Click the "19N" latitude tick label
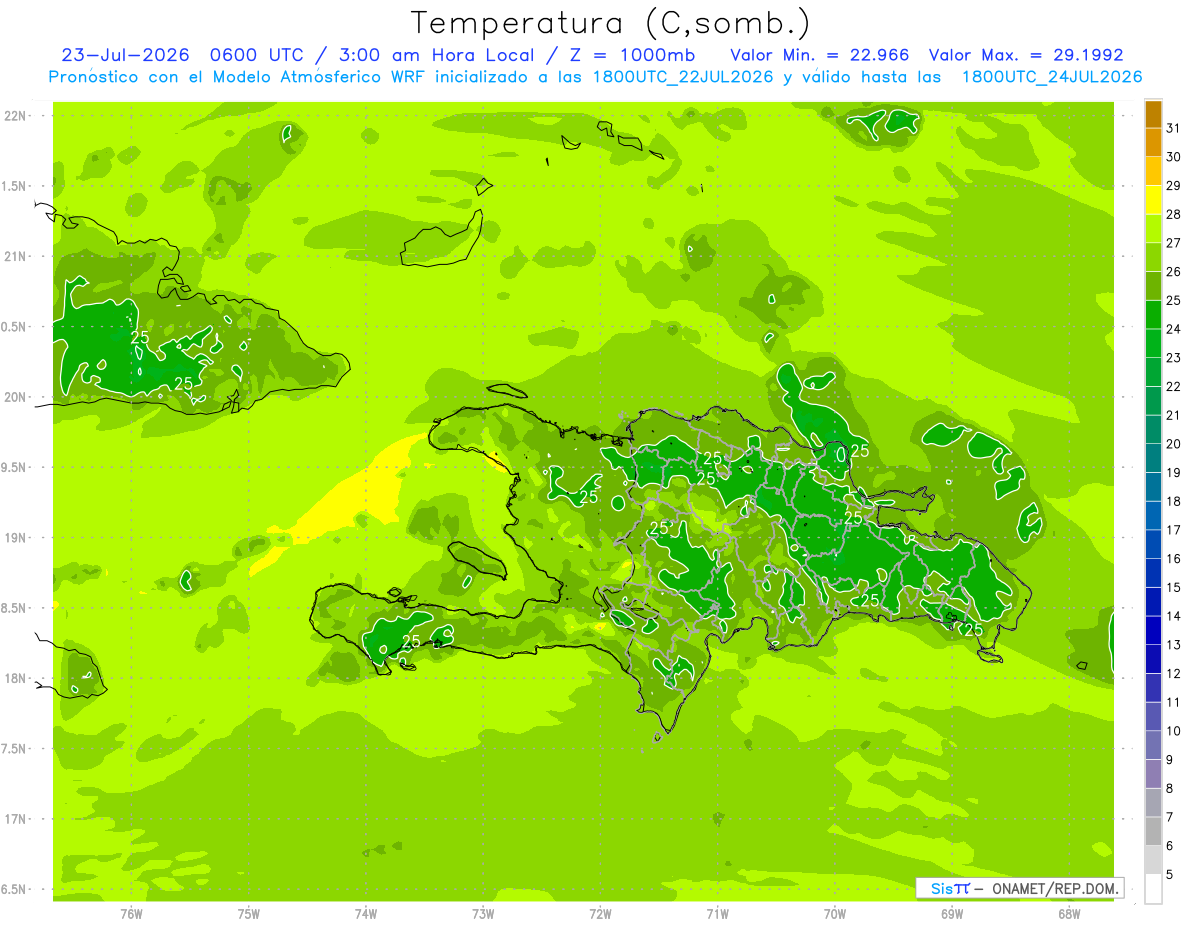Image resolution: width=1200 pixels, height=927 pixels. [x=15, y=537]
